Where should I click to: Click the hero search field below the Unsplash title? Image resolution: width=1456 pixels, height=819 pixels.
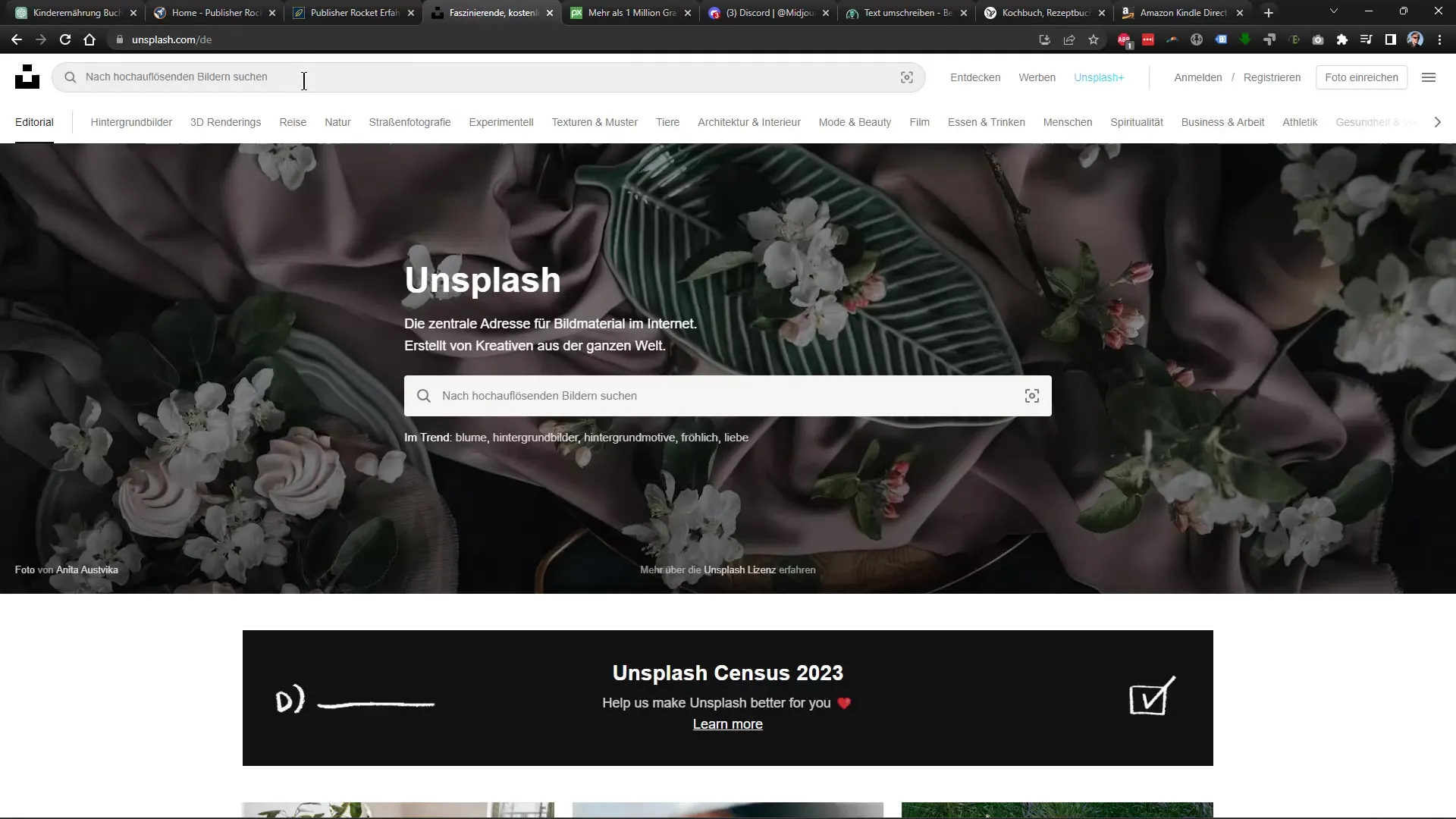pyautogui.click(x=728, y=396)
